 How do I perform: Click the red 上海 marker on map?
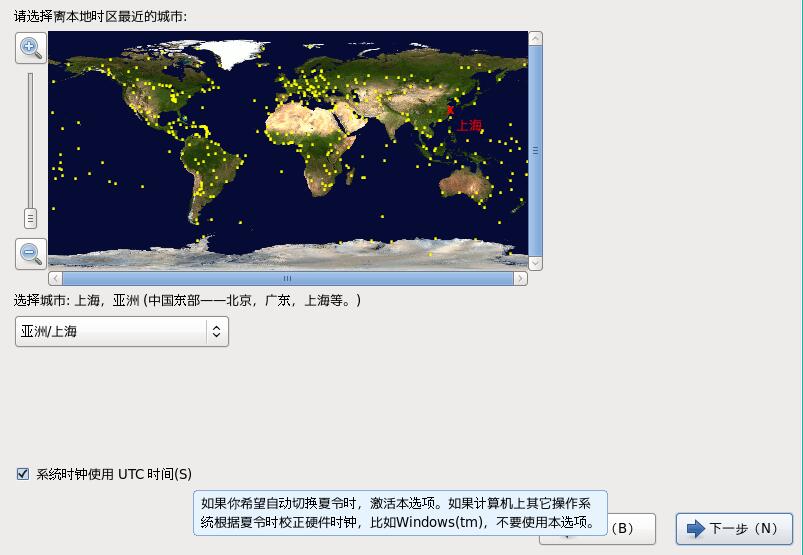pyautogui.click(x=450, y=110)
